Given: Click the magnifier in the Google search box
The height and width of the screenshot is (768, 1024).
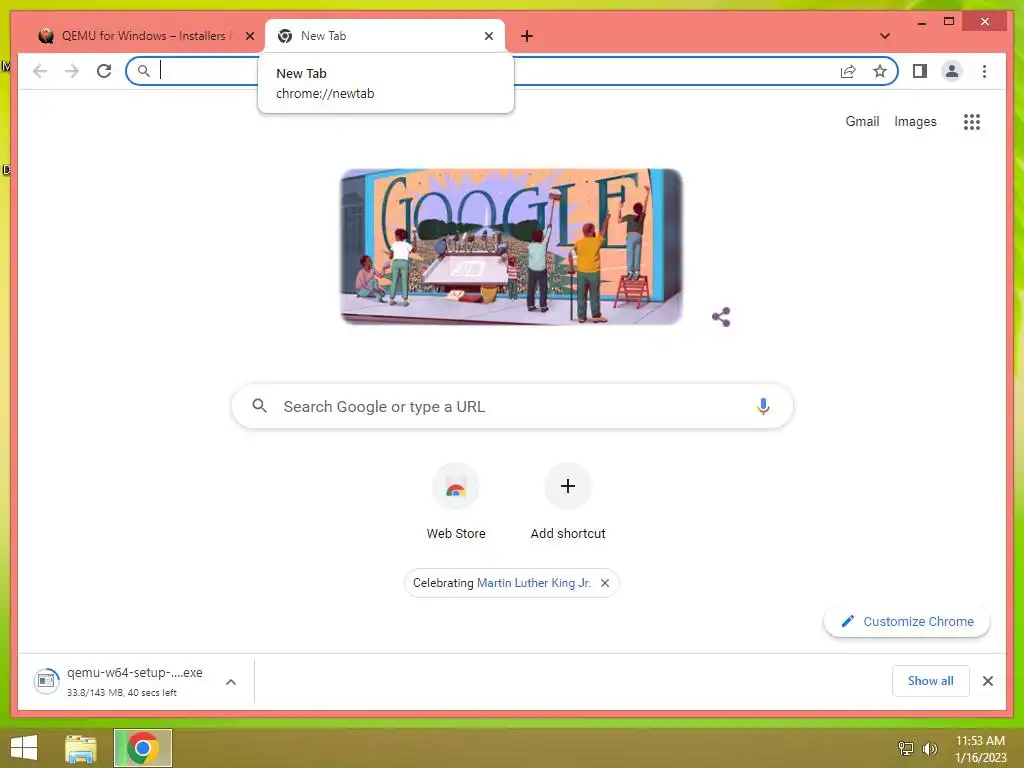Looking at the screenshot, I should click(259, 406).
